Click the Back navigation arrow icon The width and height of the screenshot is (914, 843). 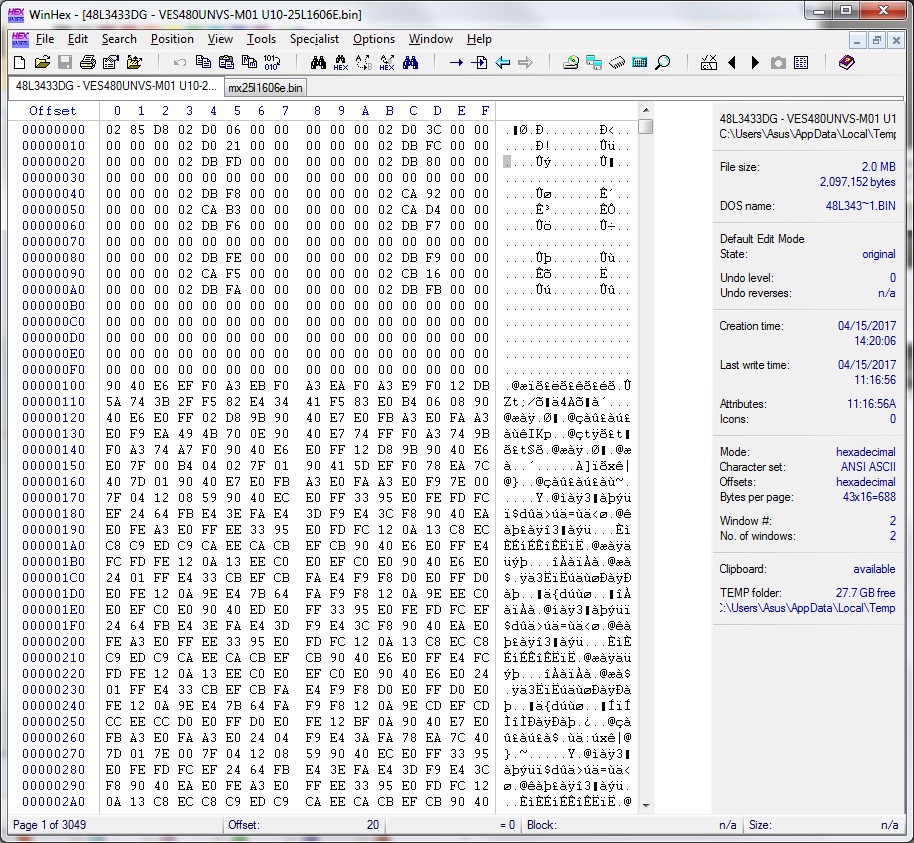(x=503, y=63)
